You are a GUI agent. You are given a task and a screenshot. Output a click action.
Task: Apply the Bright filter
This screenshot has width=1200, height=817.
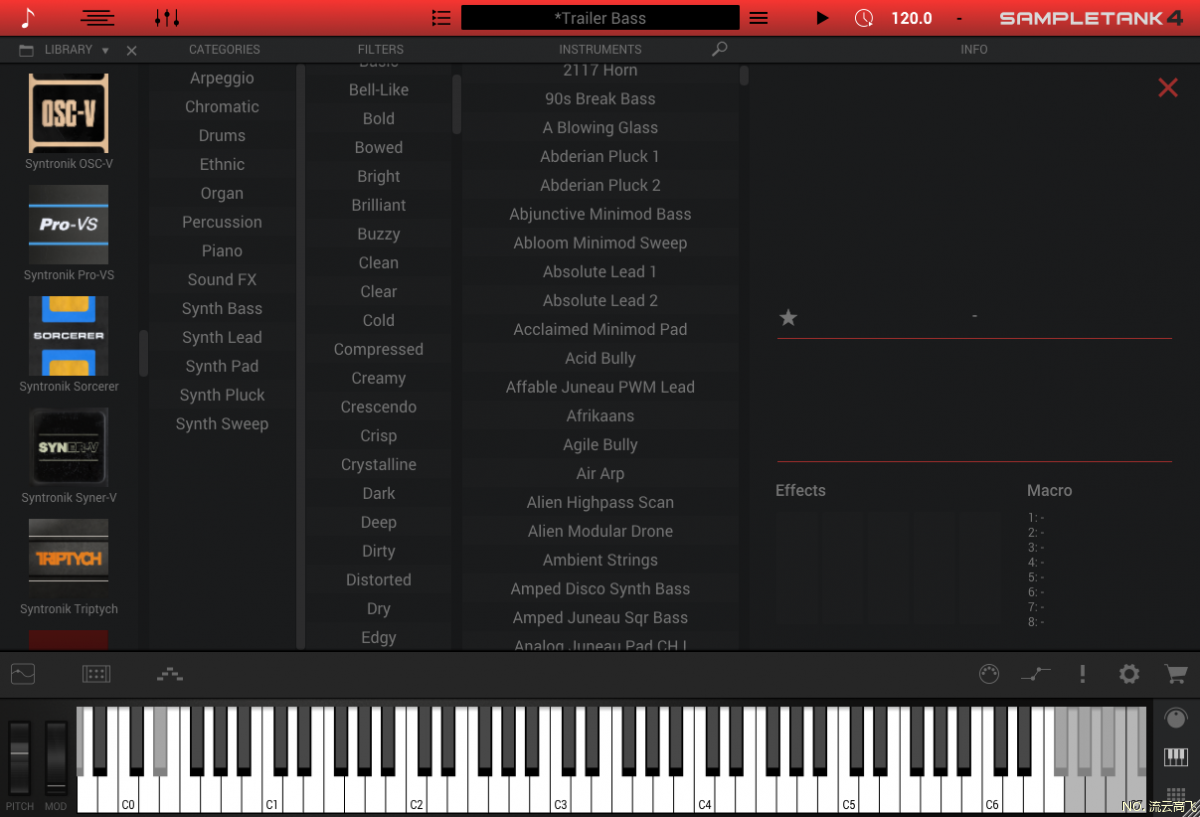point(379,177)
